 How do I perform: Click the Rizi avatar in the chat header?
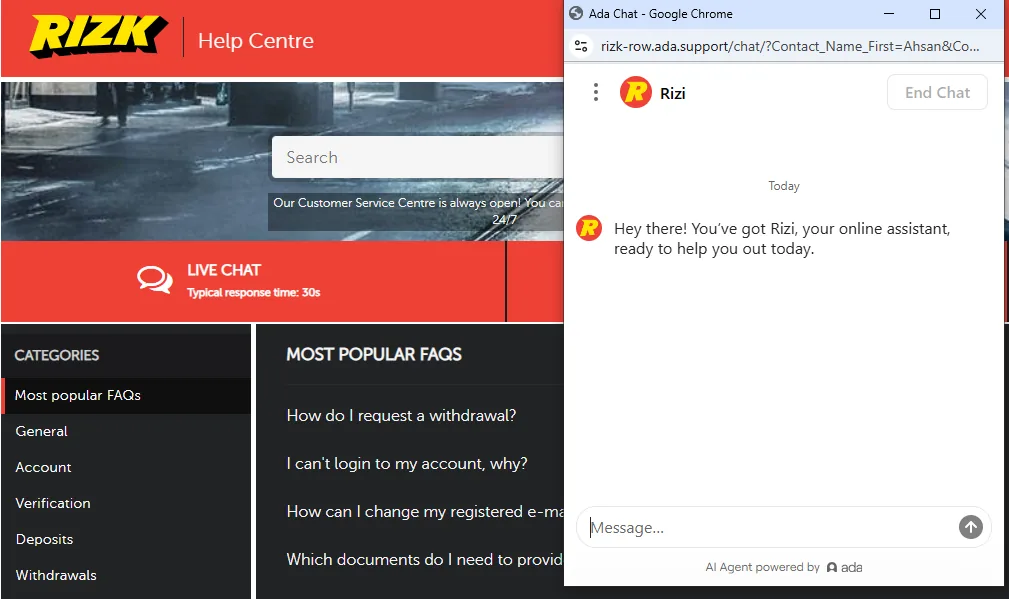pos(636,92)
